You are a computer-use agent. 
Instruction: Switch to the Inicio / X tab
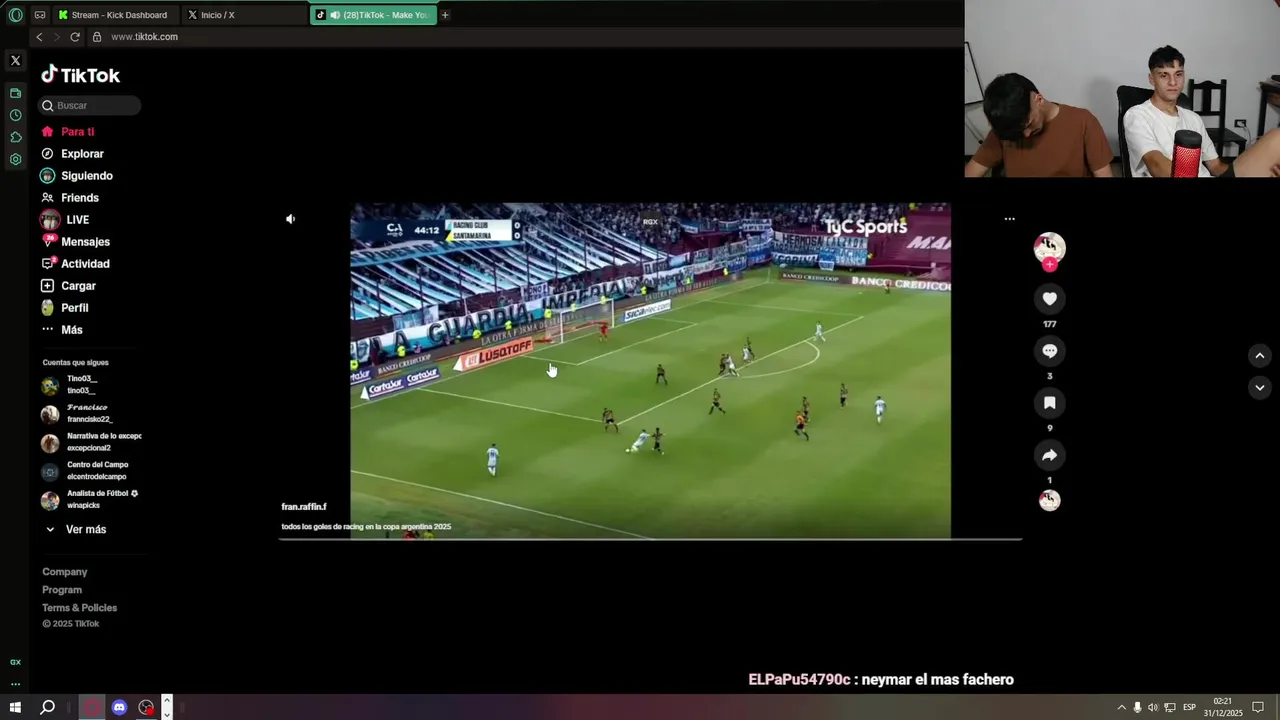(x=245, y=15)
